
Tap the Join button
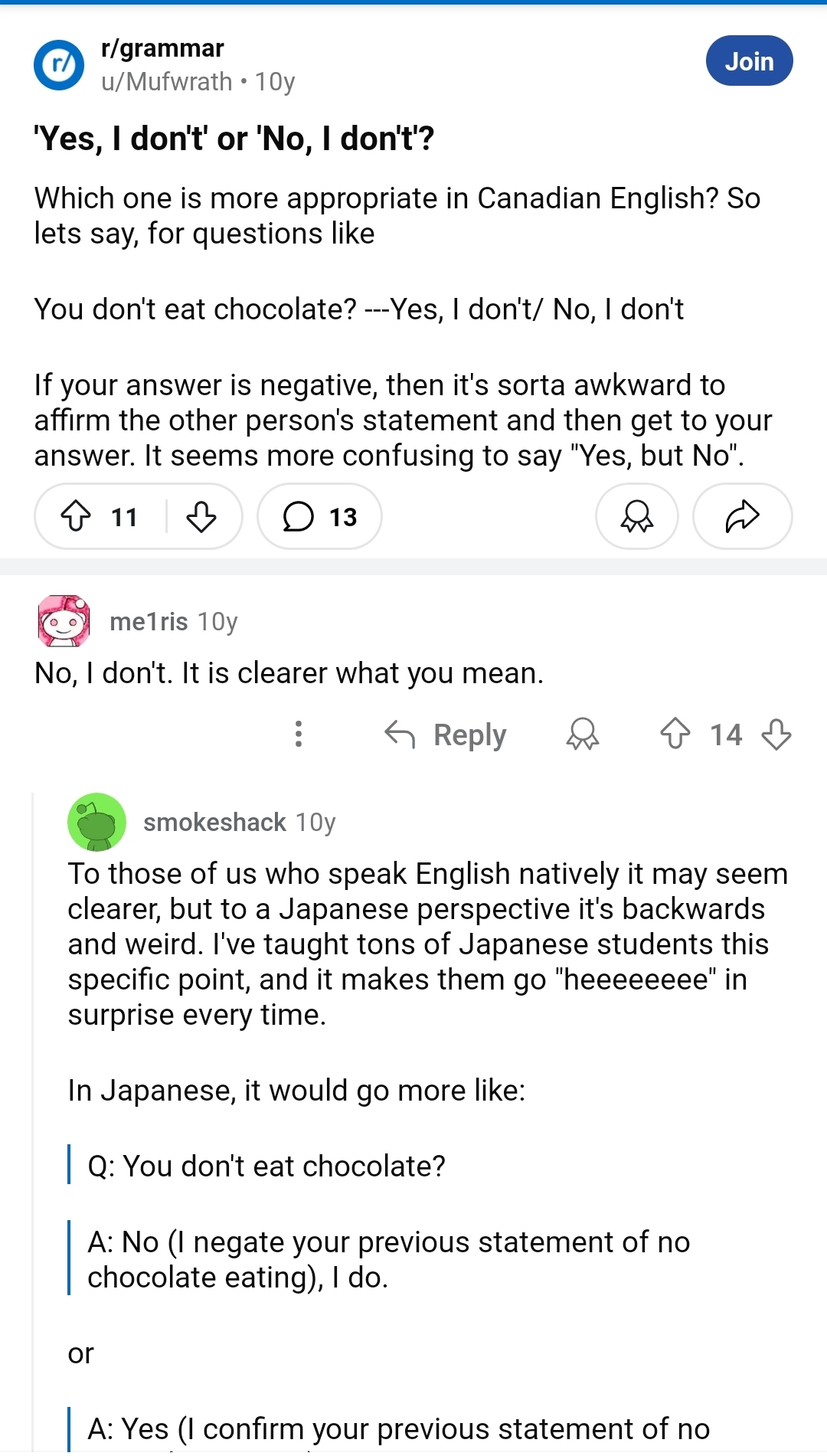[749, 61]
